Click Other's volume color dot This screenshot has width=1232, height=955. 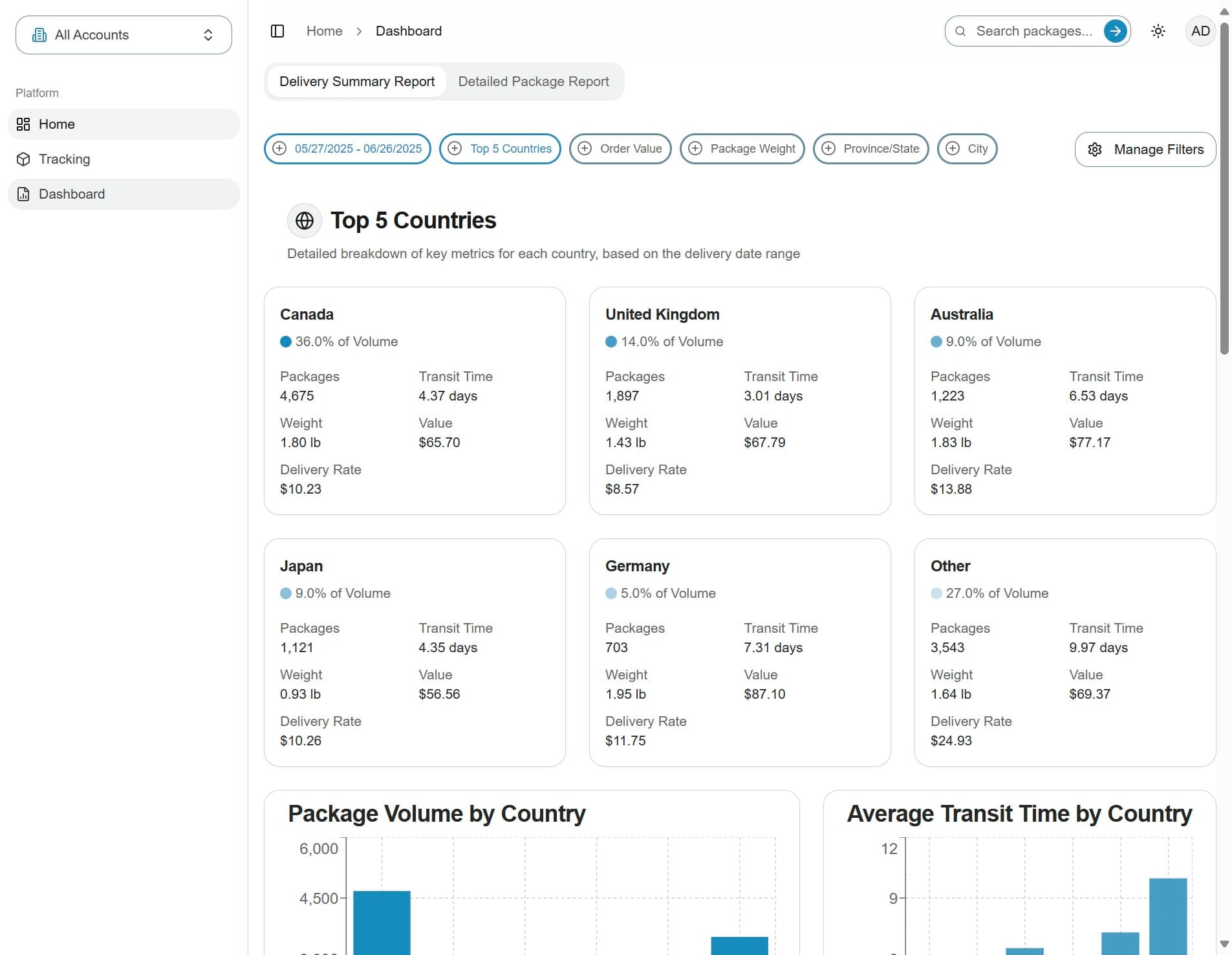pyautogui.click(x=936, y=593)
